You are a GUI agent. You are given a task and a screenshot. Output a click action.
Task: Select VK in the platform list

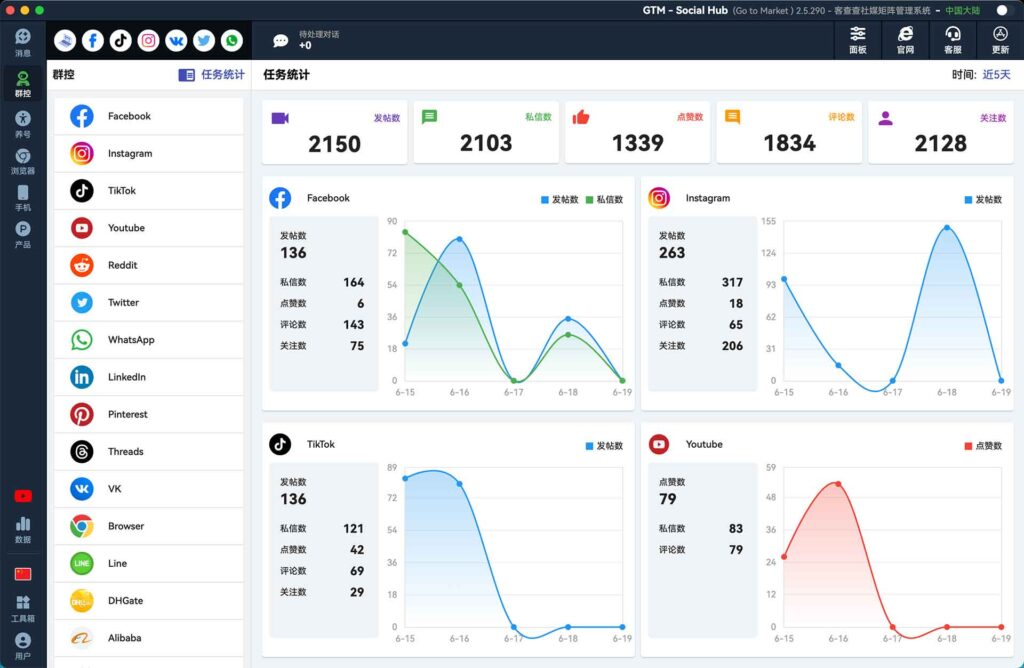(149, 488)
